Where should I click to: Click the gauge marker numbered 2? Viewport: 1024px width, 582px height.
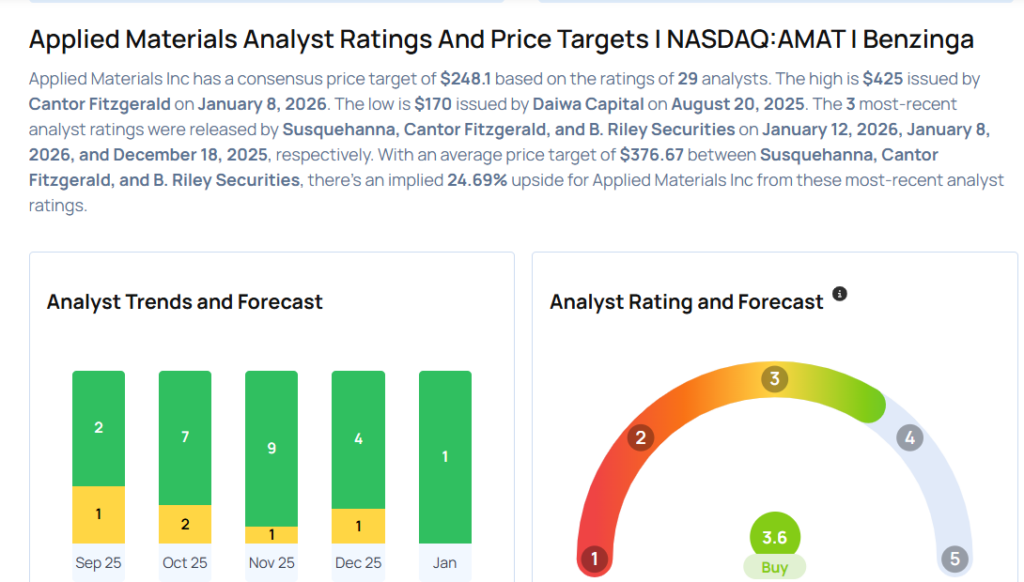tap(640, 437)
